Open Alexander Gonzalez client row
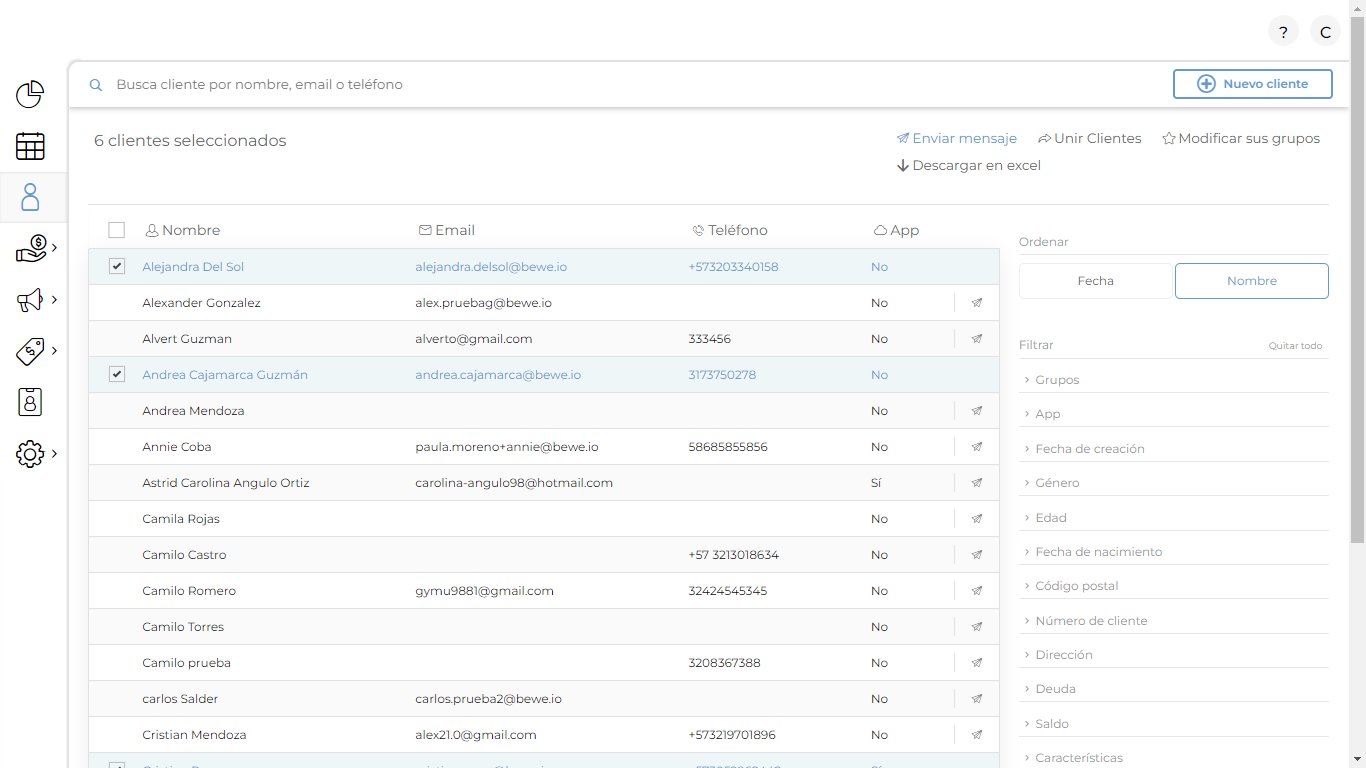Screen dimensions: 1366x768 (x=544, y=303)
